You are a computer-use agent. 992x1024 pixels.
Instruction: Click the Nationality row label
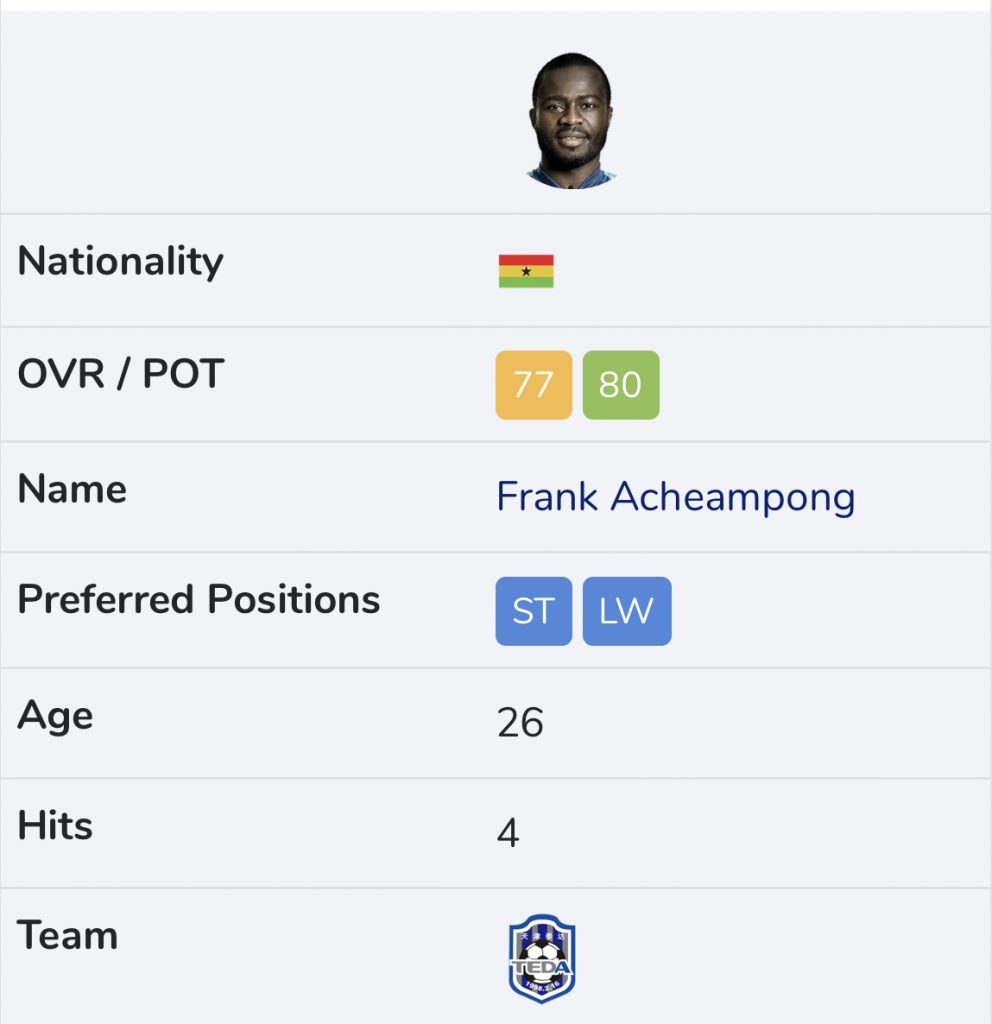(x=120, y=261)
